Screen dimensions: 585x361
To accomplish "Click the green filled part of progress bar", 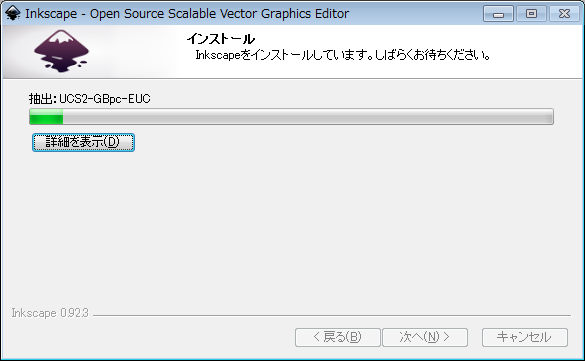I will 46,117.
